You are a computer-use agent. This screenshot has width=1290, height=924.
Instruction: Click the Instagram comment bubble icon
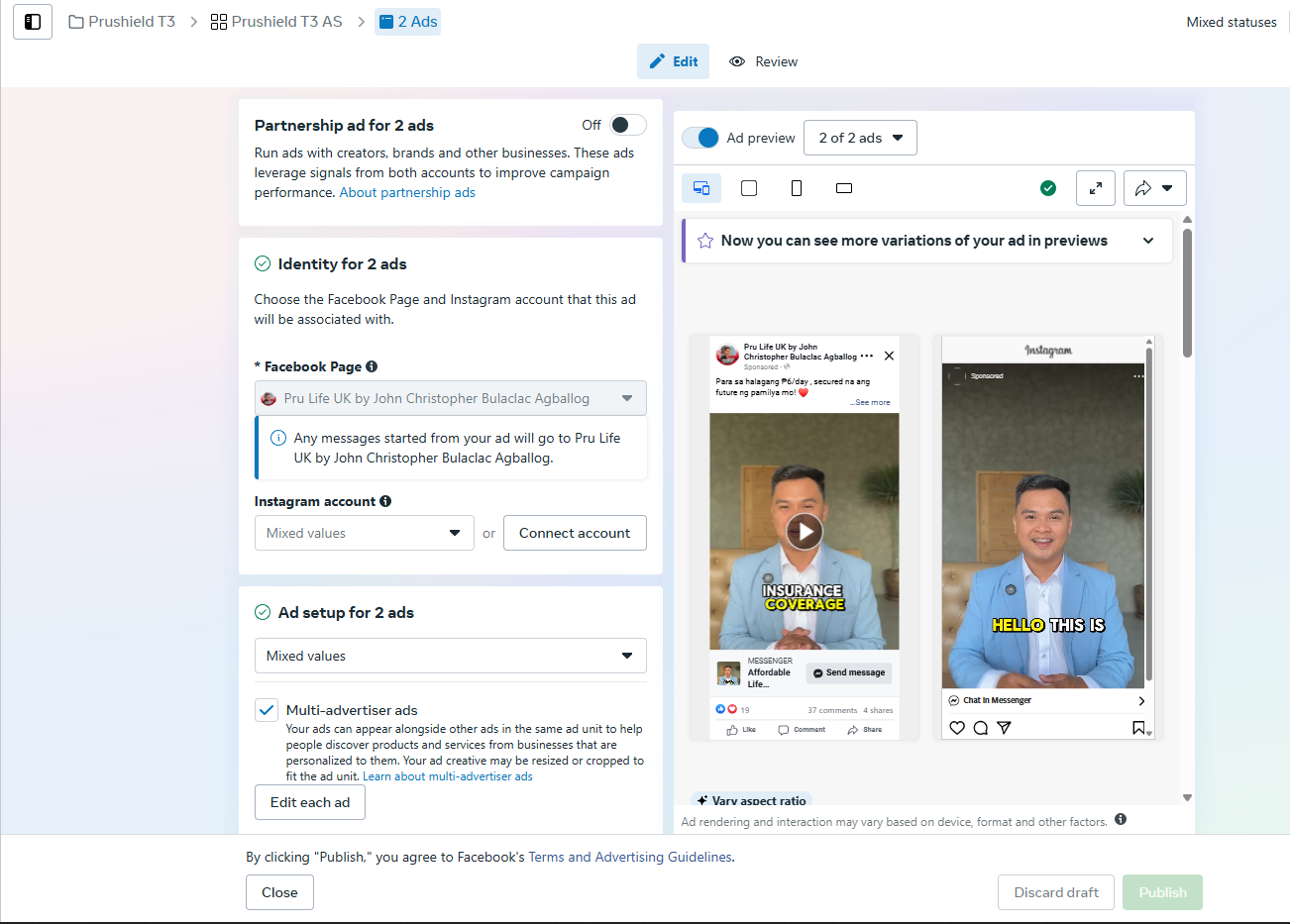[x=981, y=728]
